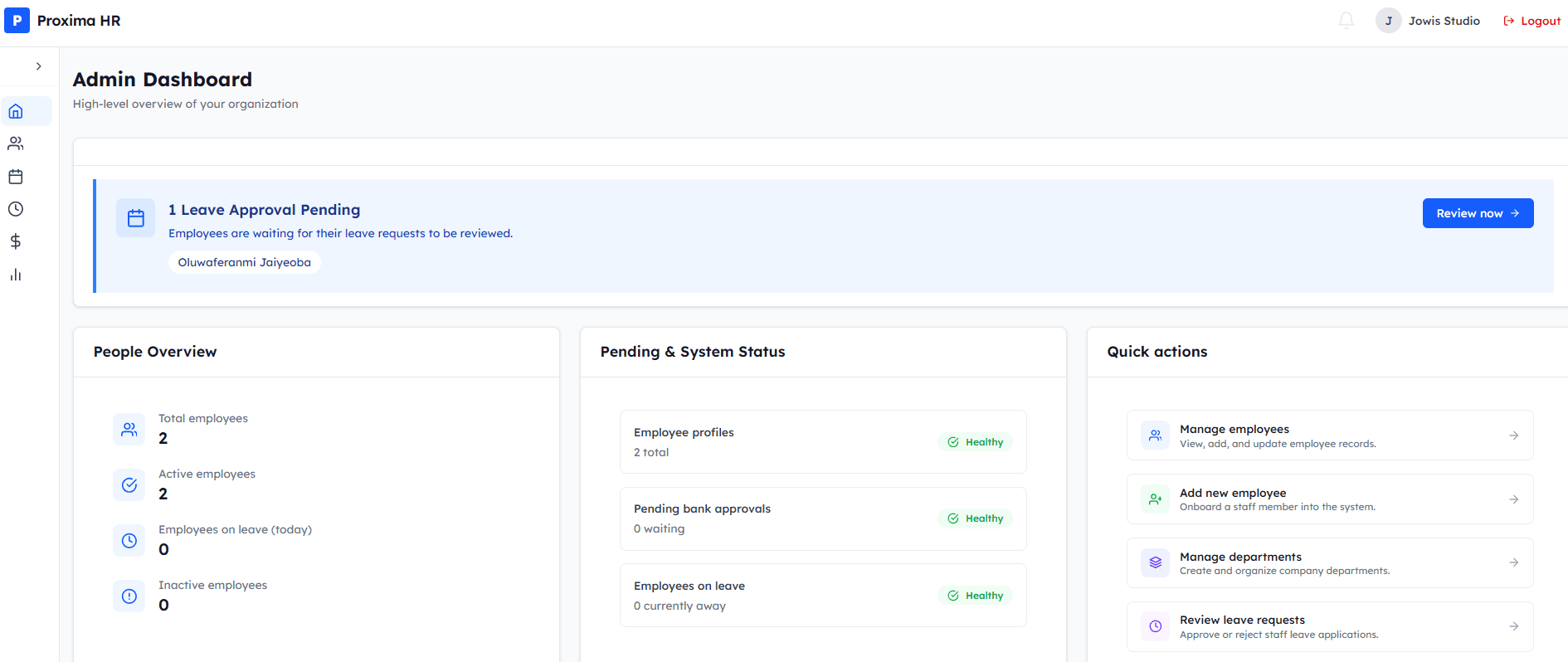
Task: Click the calendar icon in leave approval banner
Action: click(136, 218)
